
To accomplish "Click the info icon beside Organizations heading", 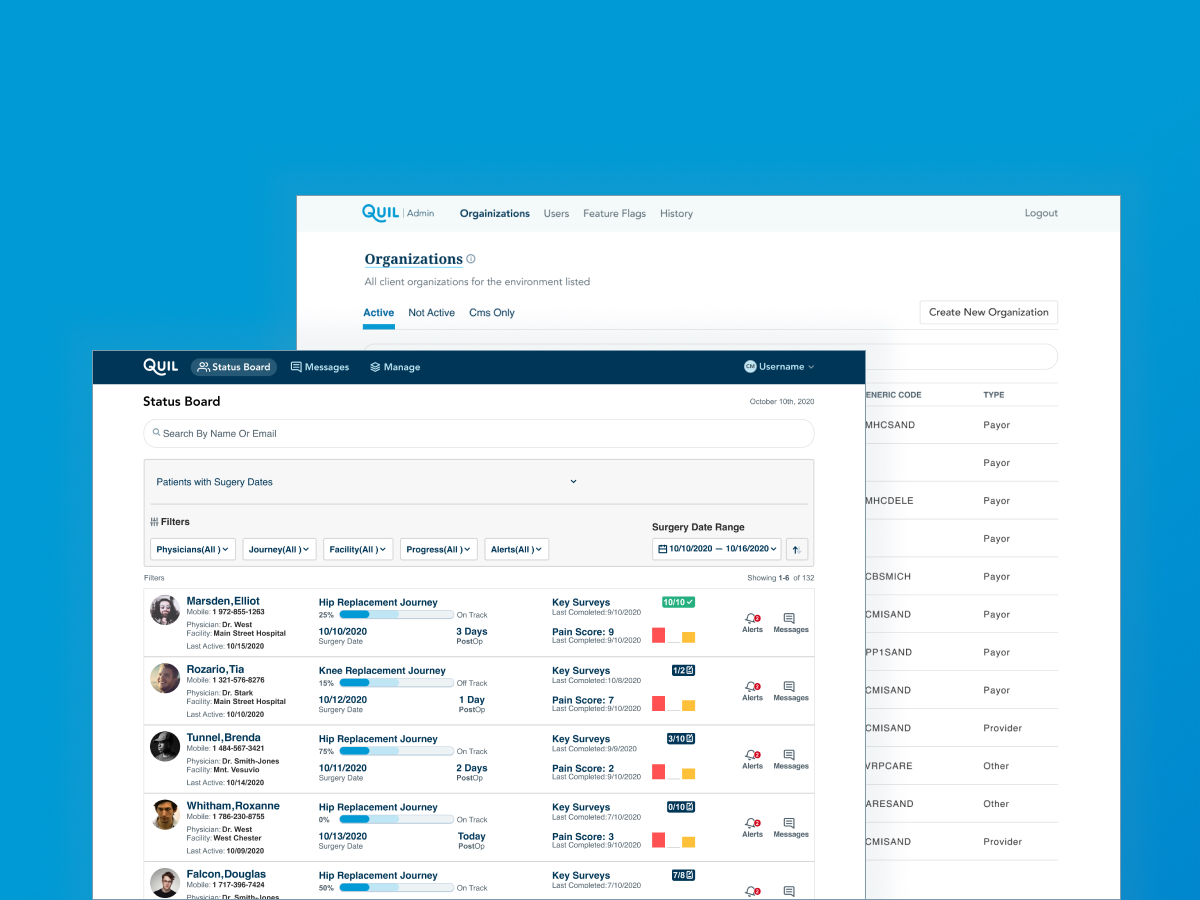I will (471, 259).
